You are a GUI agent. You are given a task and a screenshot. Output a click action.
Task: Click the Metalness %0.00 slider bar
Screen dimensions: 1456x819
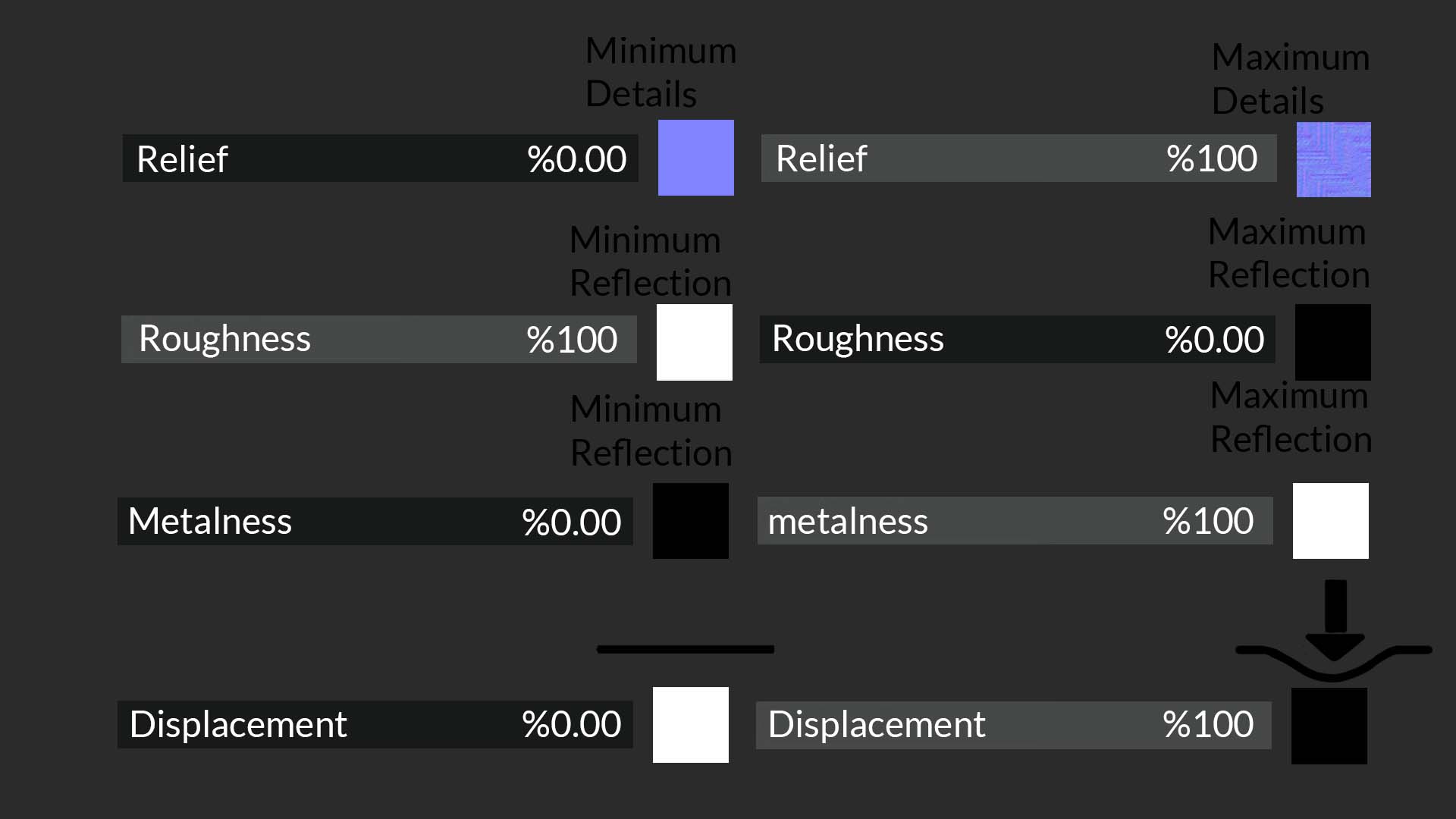click(x=375, y=521)
